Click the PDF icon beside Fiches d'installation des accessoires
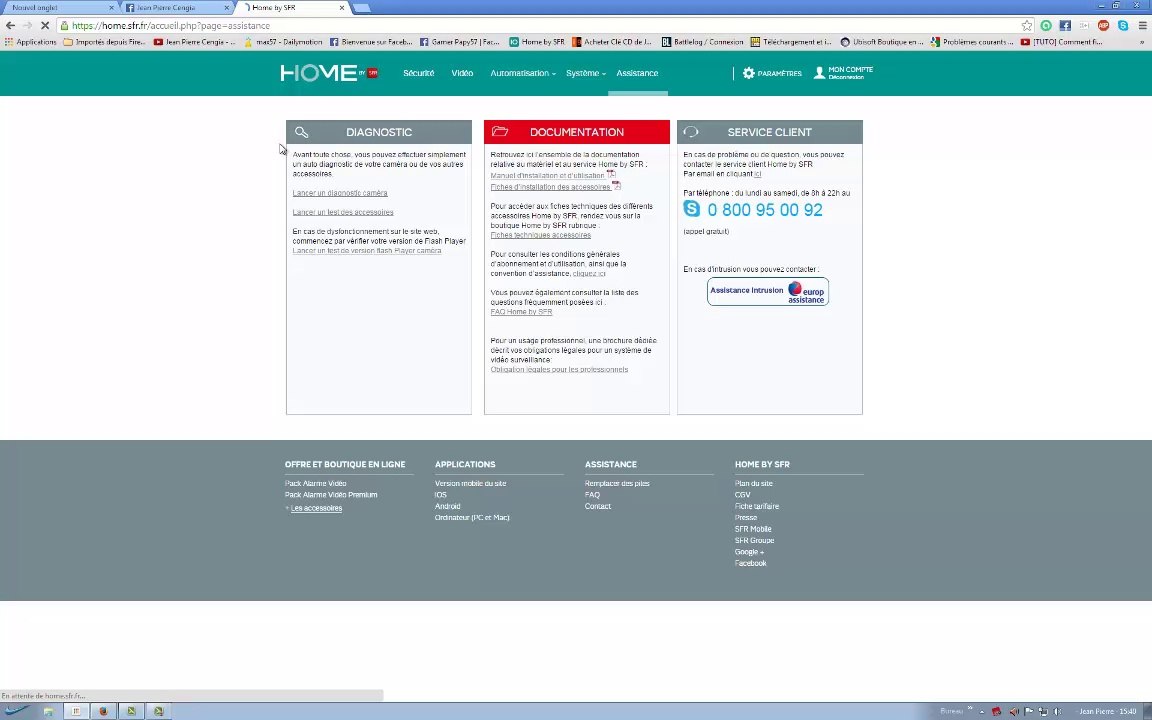1152x720 pixels. (616, 186)
